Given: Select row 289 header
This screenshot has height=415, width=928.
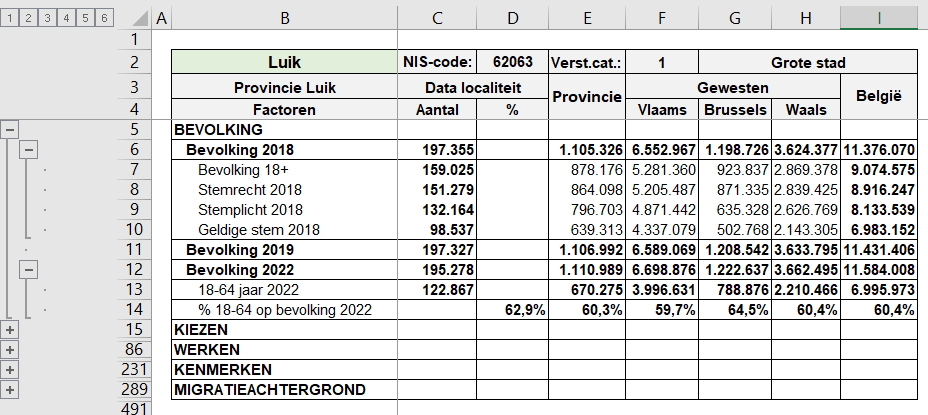Looking at the screenshot, I should (133, 390).
